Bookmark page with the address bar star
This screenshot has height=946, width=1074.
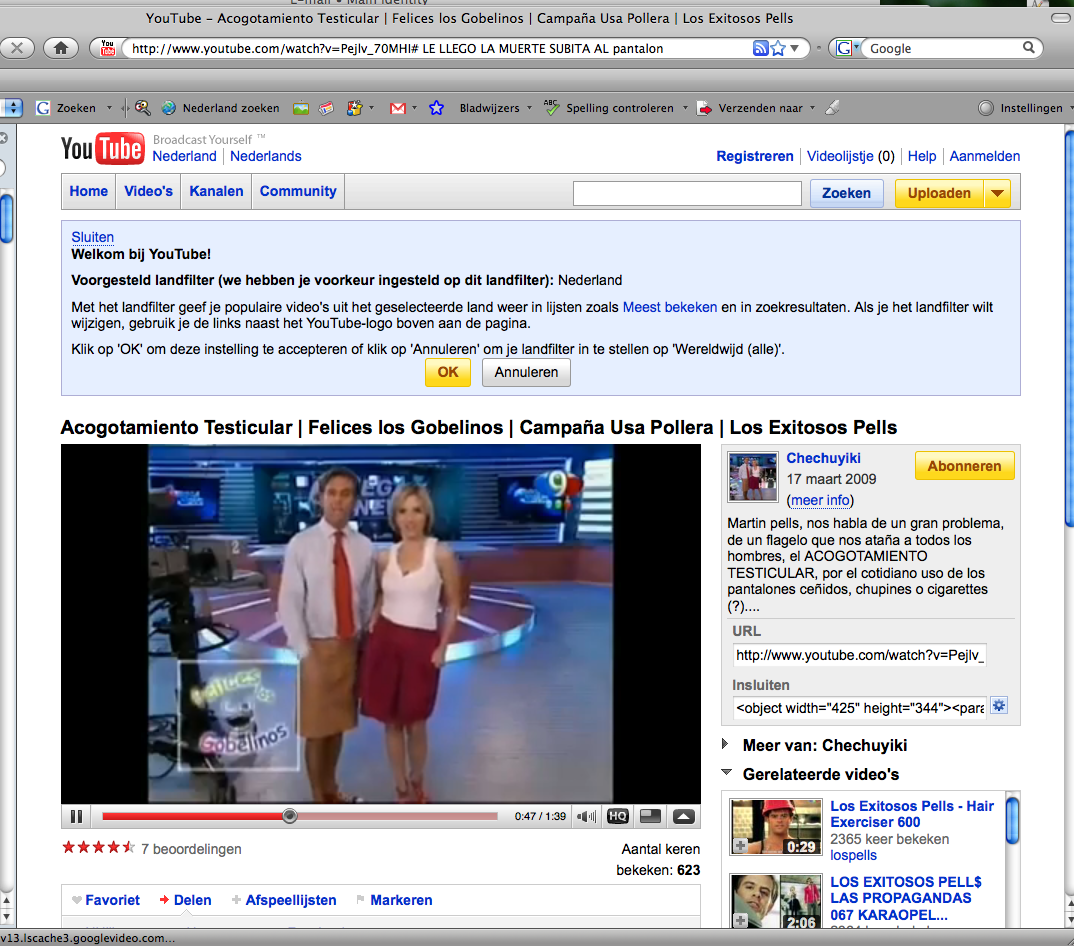point(777,48)
